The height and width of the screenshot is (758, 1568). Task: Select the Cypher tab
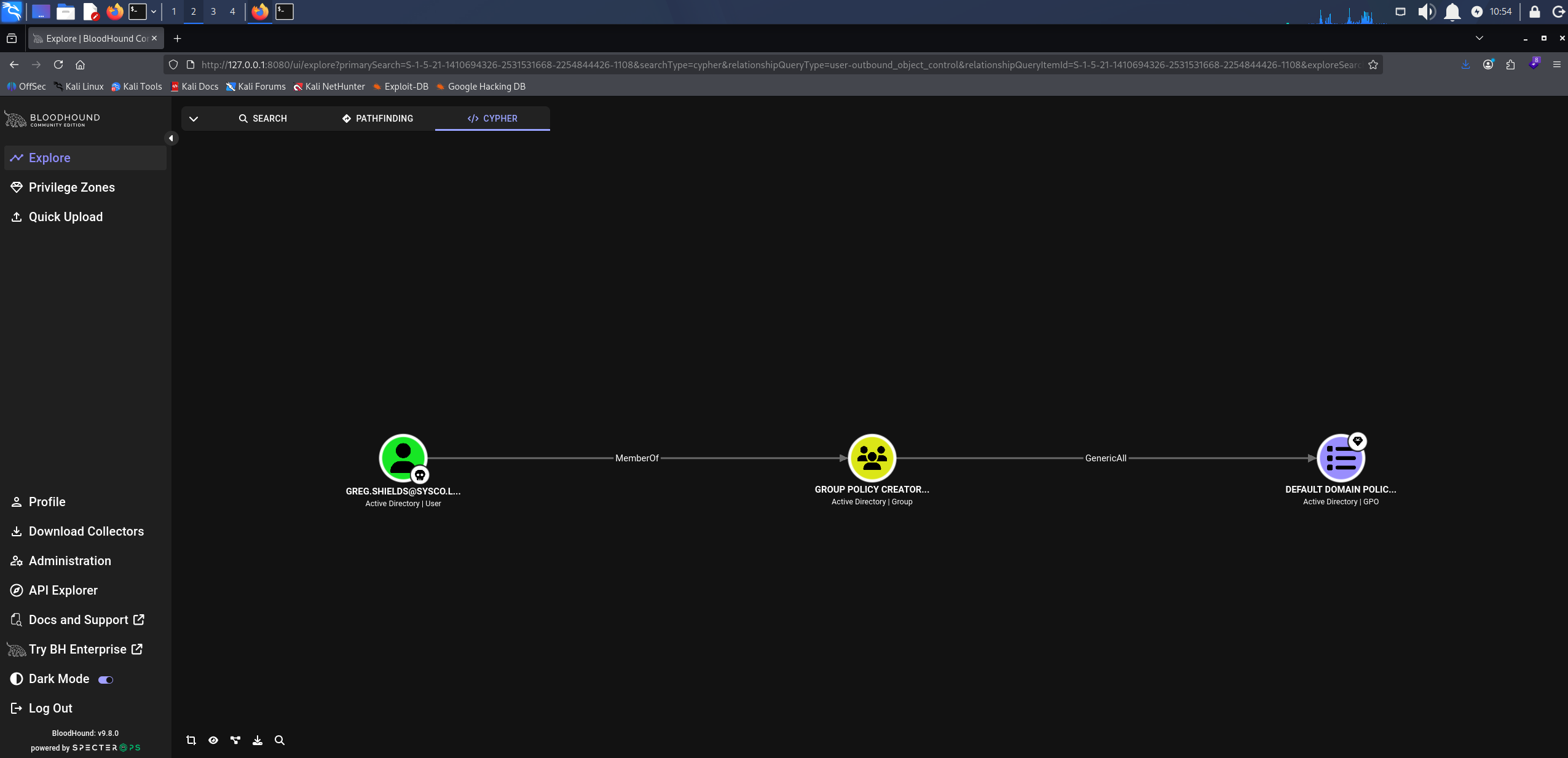tap(492, 119)
